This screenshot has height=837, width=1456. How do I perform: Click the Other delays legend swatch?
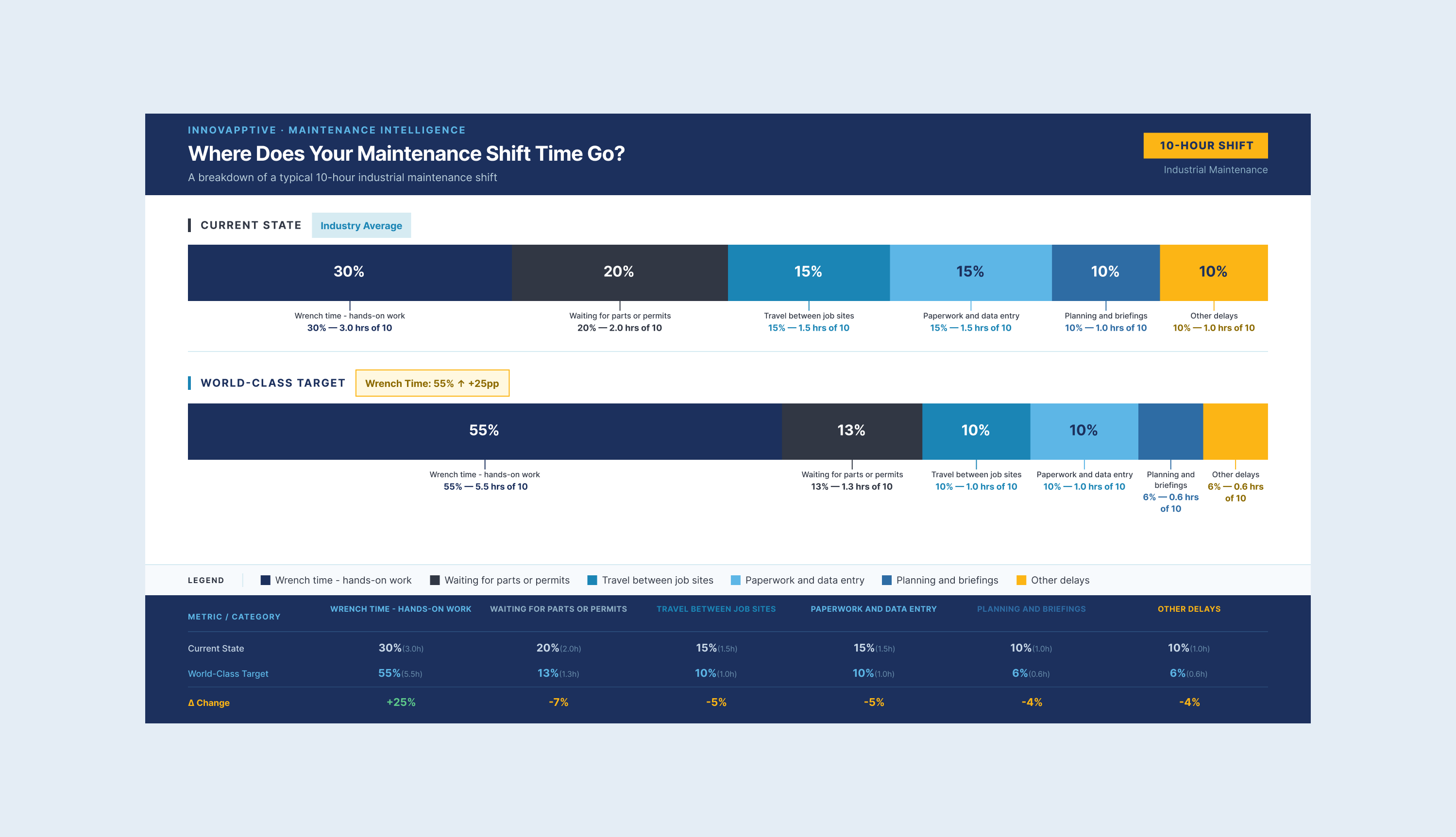[1021, 580]
